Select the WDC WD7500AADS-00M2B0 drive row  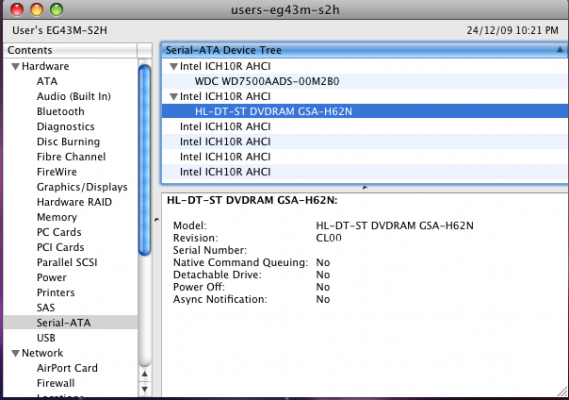pos(364,81)
